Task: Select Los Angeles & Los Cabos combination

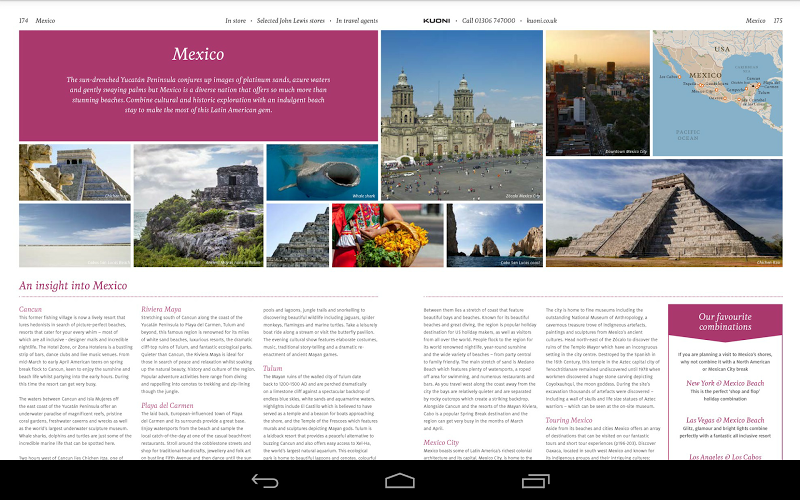Action: click(725, 457)
